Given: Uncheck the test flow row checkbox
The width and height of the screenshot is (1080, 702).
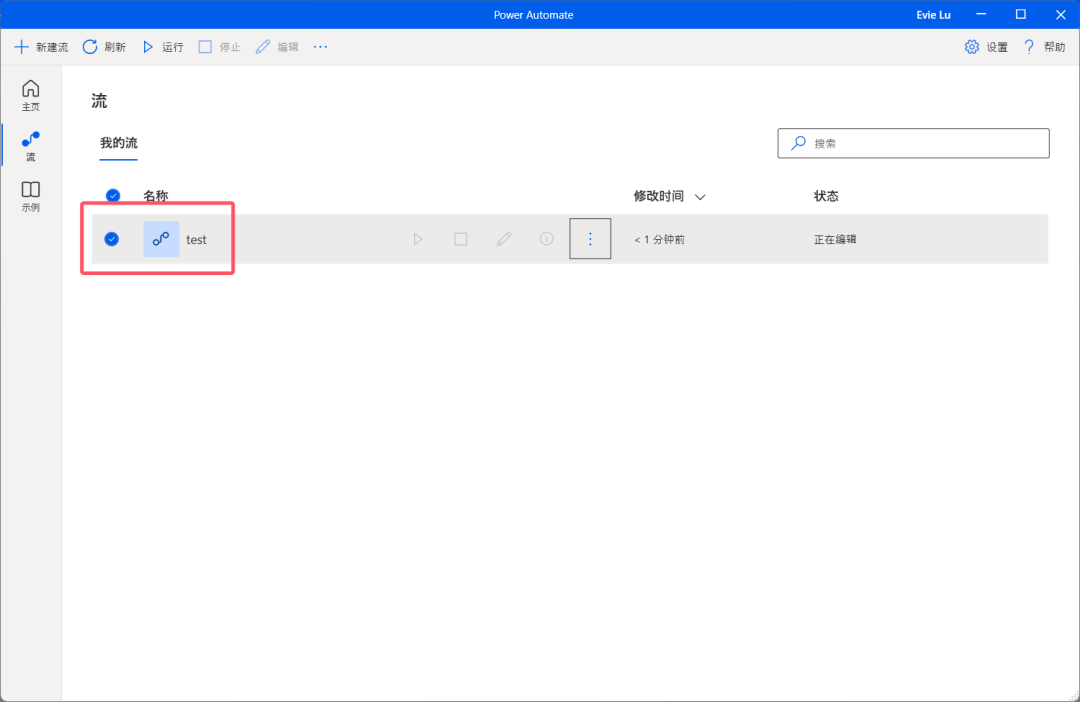Looking at the screenshot, I should pyautogui.click(x=112, y=239).
